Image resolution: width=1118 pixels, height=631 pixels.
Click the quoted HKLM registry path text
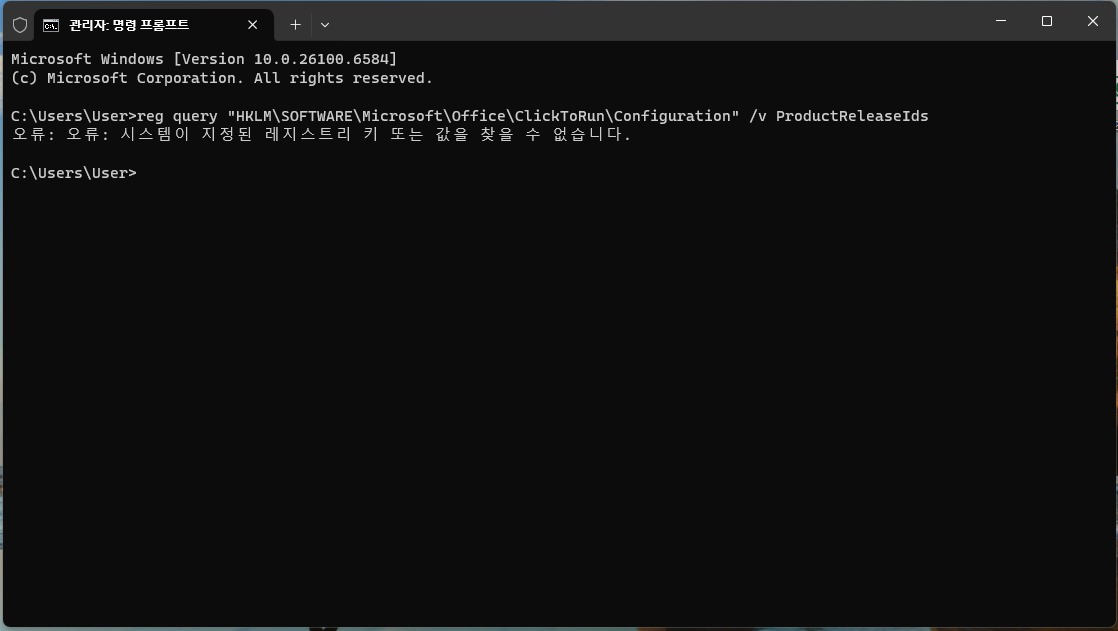click(x=483, y=116)
